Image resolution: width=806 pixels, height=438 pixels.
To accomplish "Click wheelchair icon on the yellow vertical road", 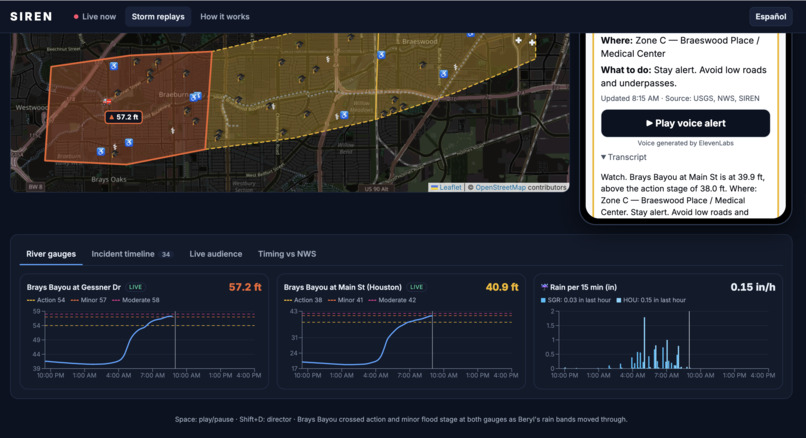I will 381,54.
